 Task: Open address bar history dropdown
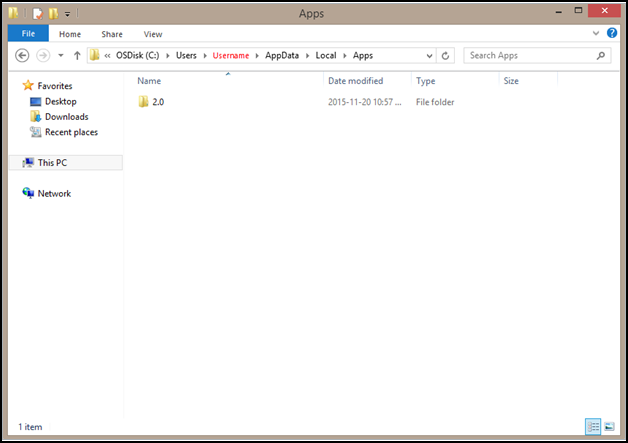point(429,56)
